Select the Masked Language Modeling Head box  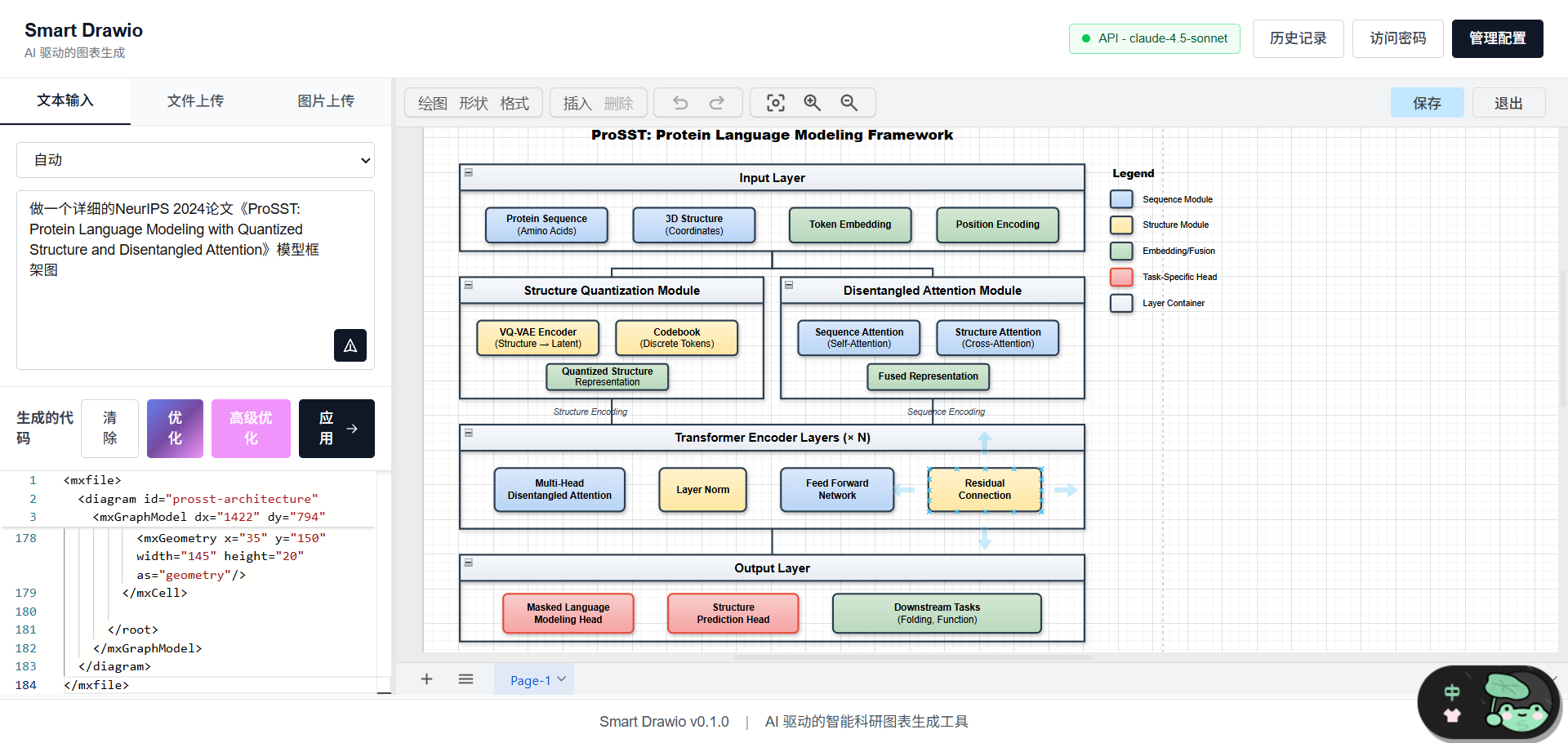(x=568, y=613)
